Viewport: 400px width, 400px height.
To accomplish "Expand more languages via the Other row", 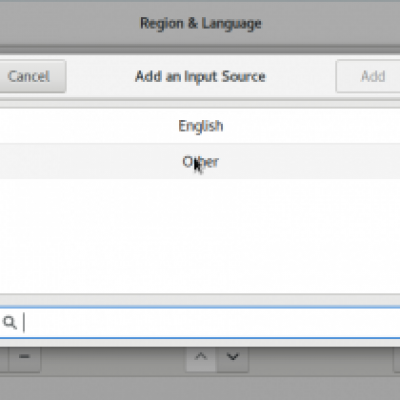I will point(200,162).
